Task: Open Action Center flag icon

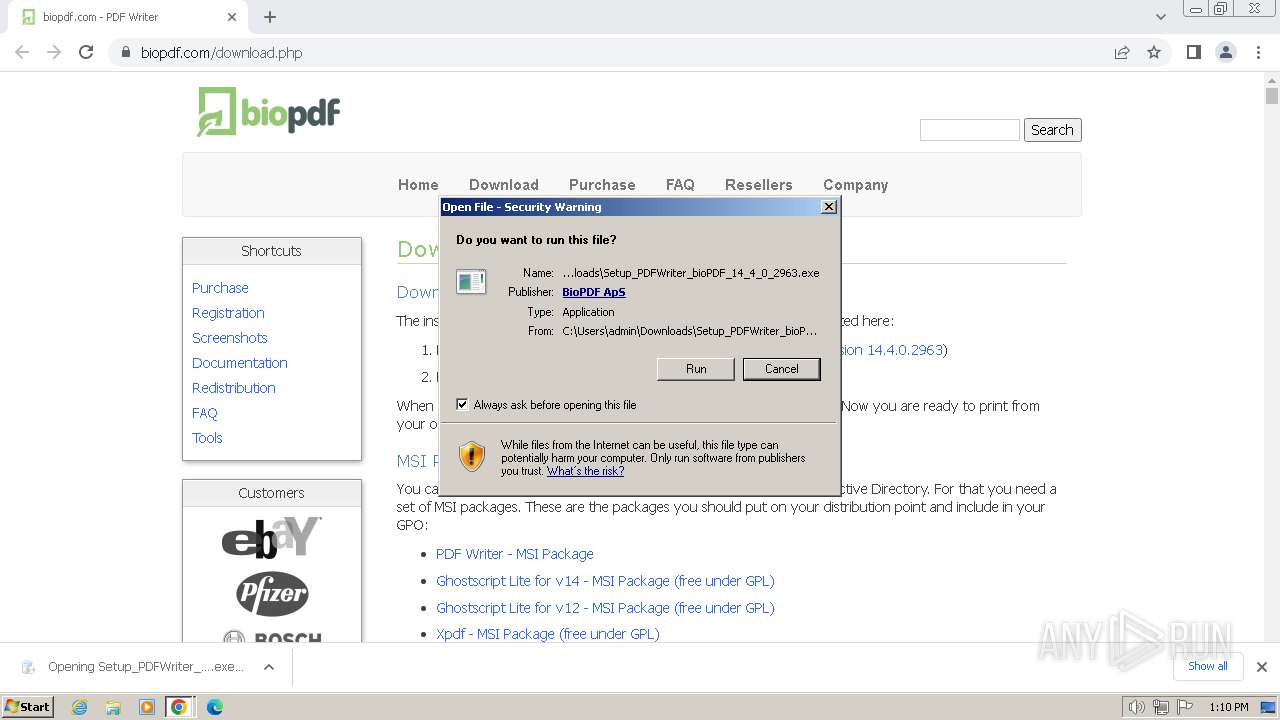Action: pos(1185,707)
